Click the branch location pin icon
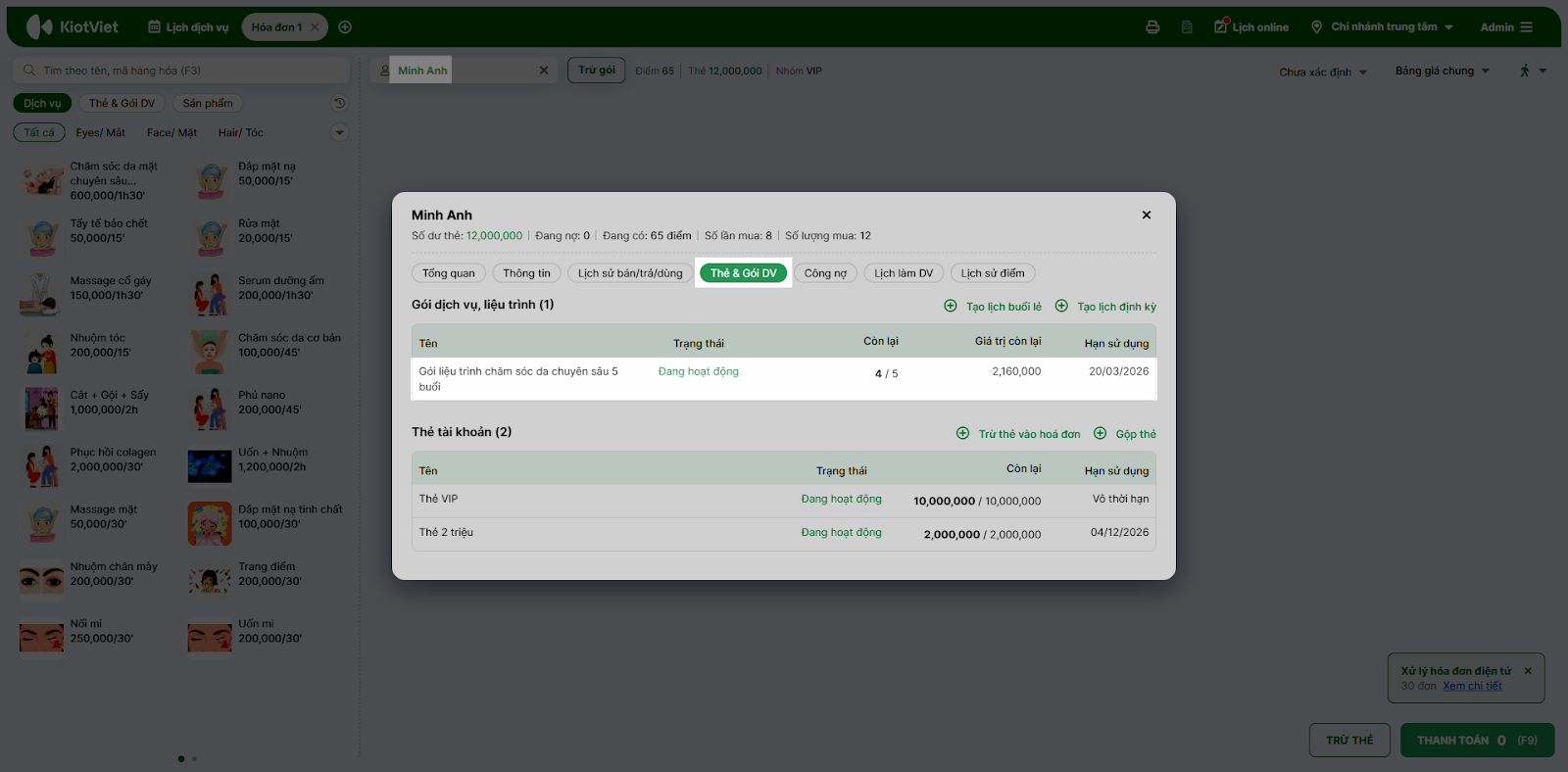 click(x=1316, y=27)
